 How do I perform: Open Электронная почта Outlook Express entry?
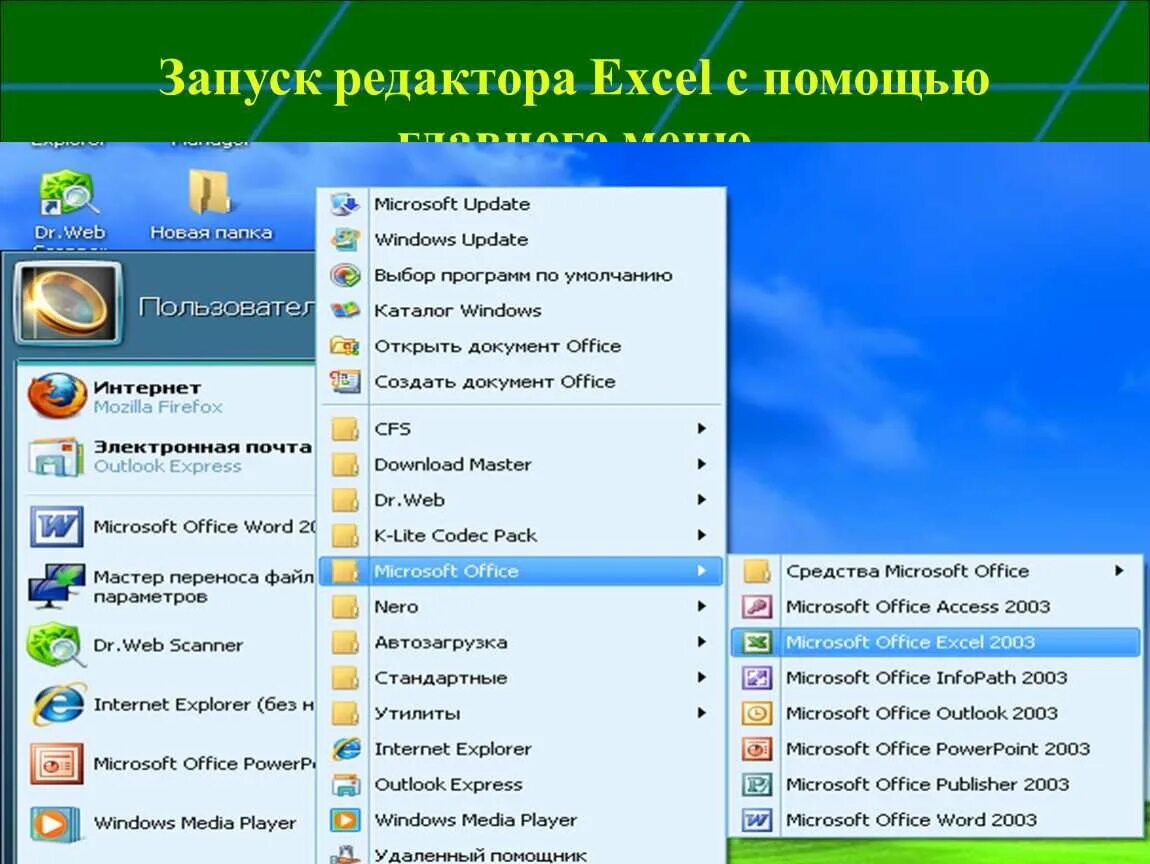[167, 456]
